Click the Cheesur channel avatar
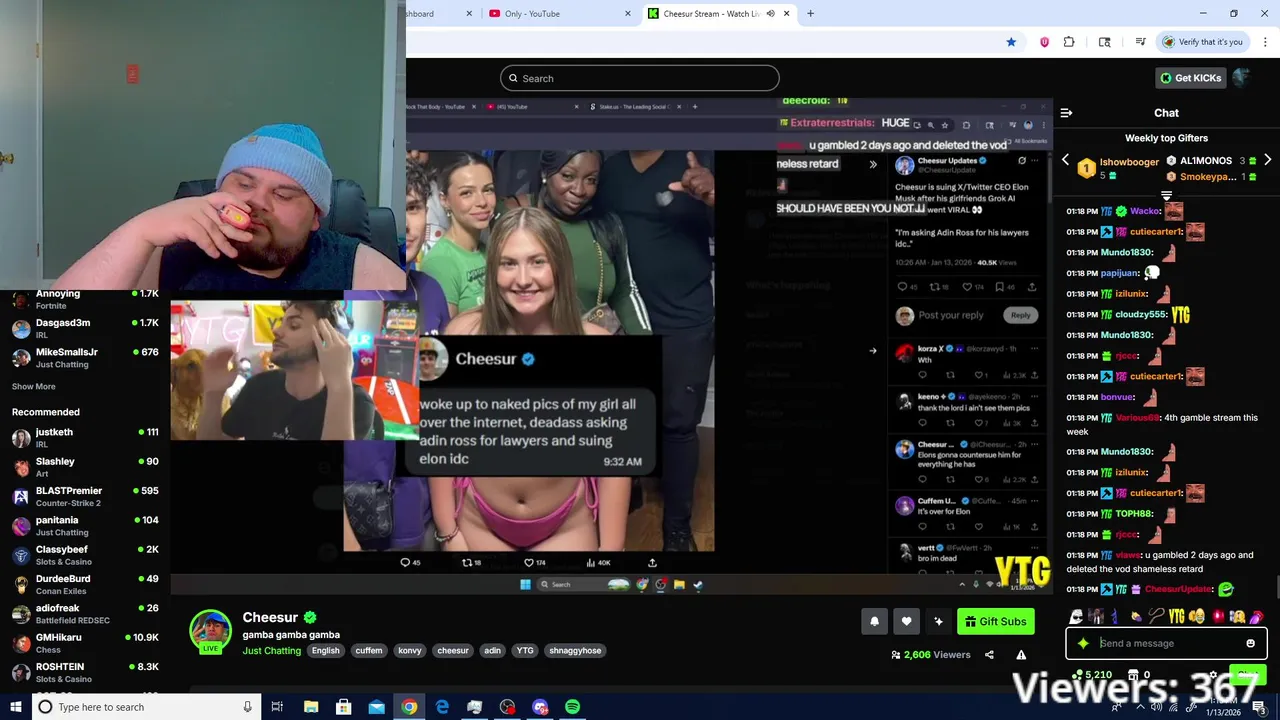Image resolution: width=1280 pixels, height=720 pixels. [x=210, y=631]
